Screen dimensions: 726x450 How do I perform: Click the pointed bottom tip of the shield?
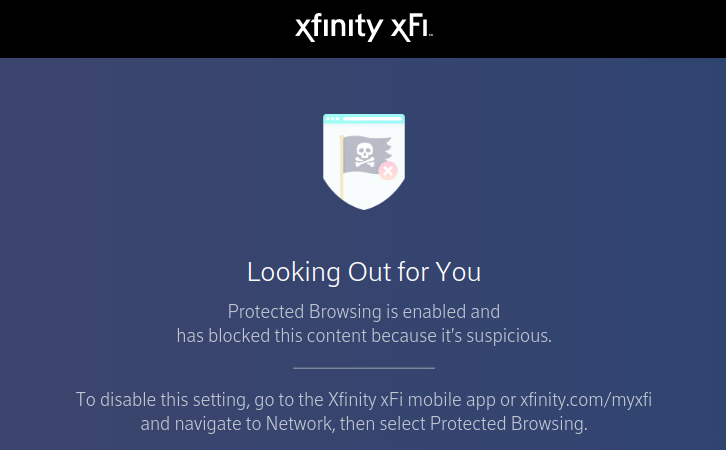(x=364, y=206)
